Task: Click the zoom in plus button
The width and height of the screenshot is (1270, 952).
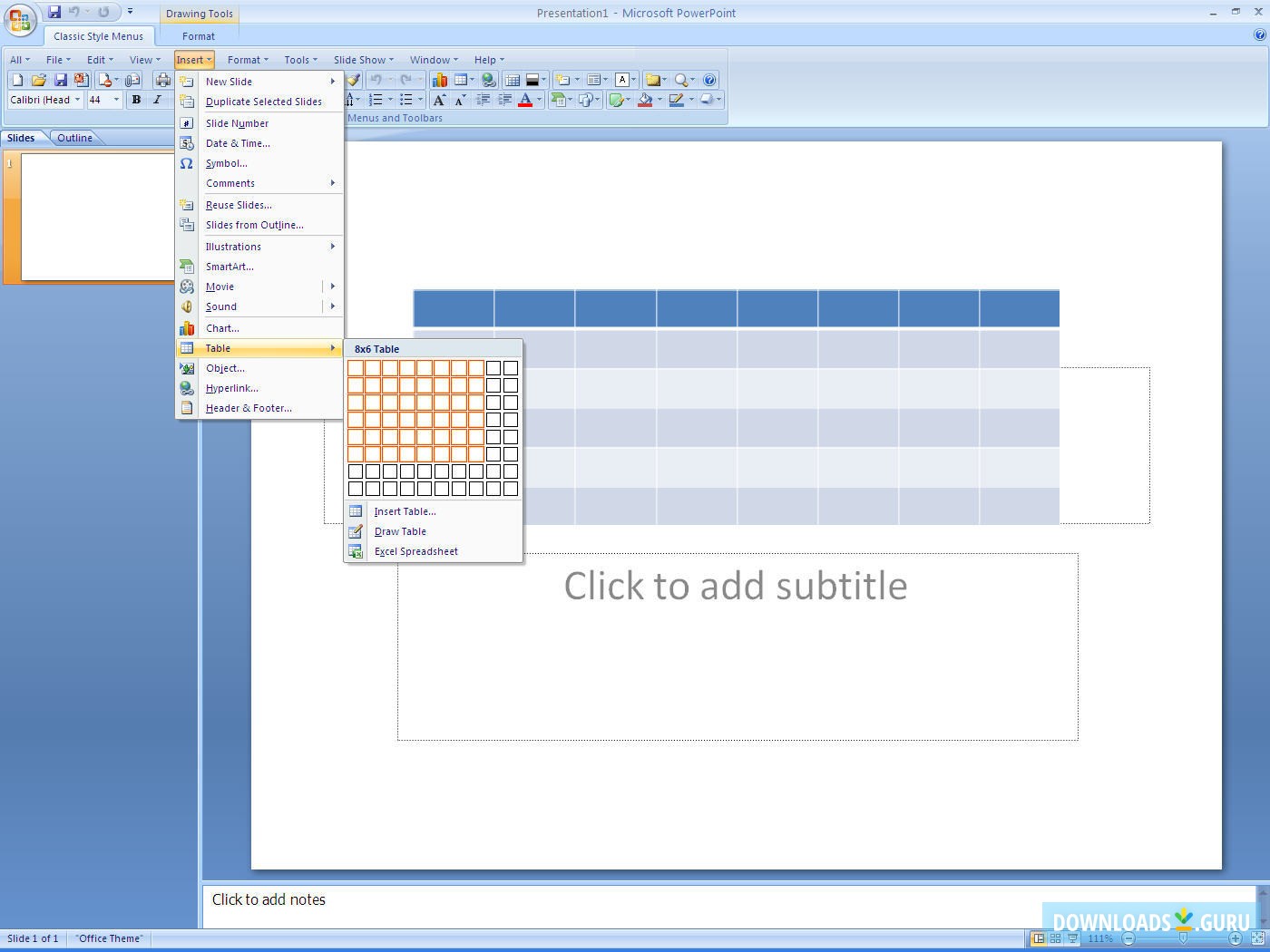Action: coord(1236,938)
